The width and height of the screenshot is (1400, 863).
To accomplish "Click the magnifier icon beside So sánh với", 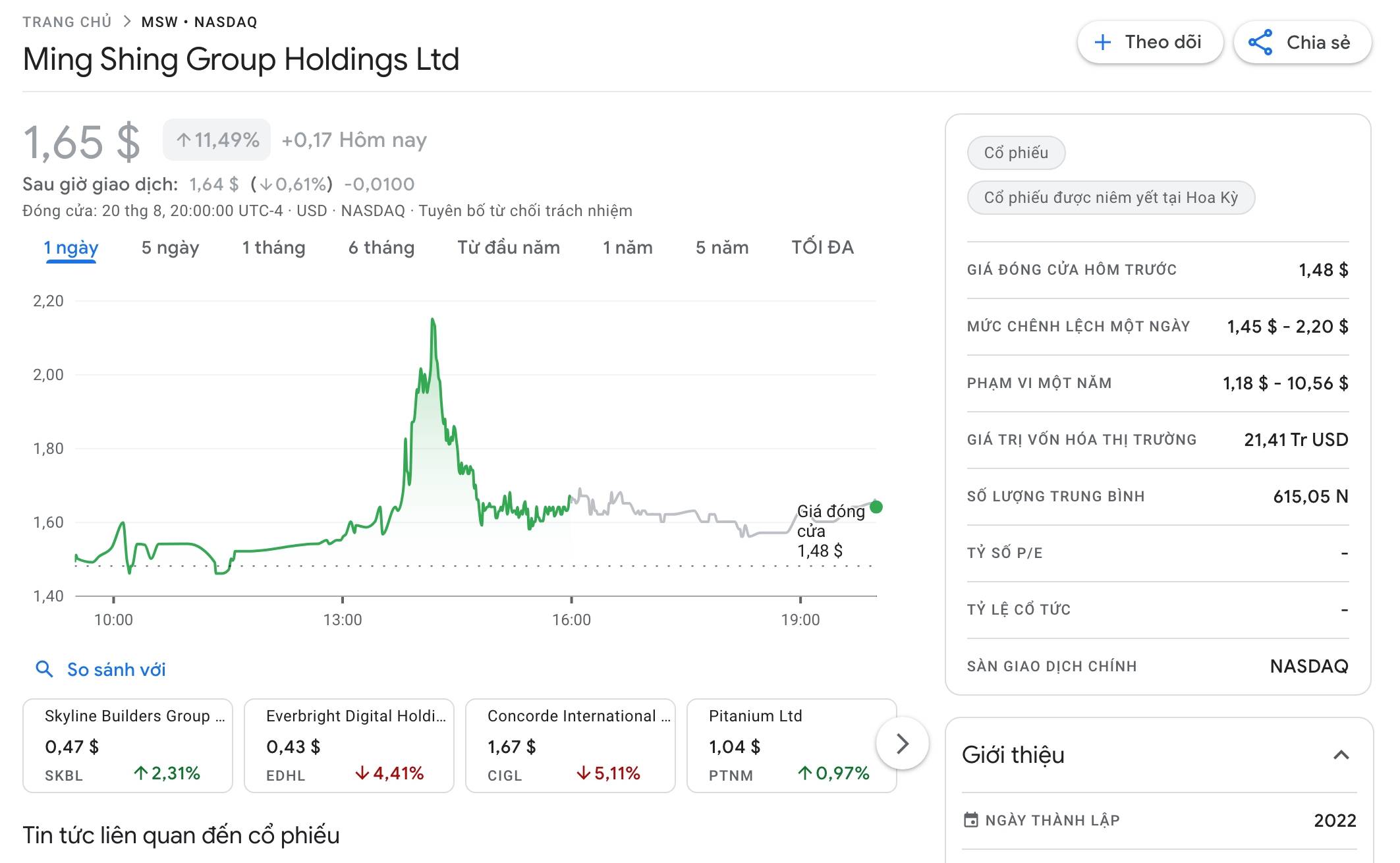I will pyautogui.click(x=44, y=669).
